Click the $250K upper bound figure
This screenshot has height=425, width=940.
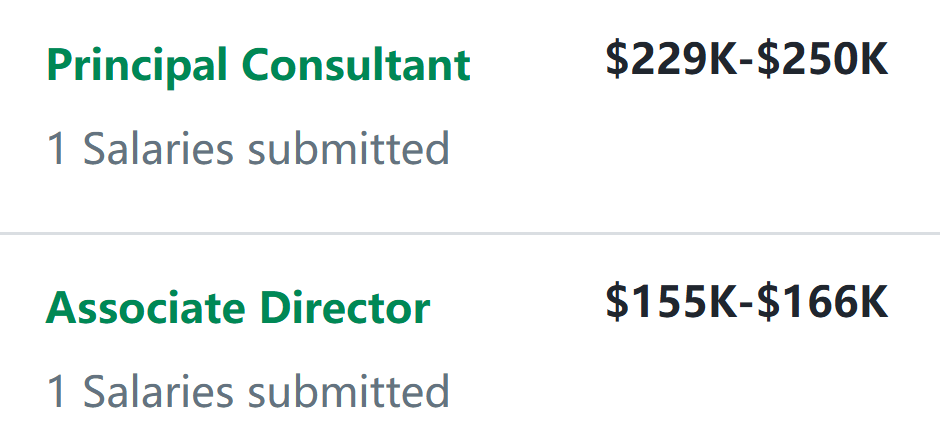click(x=822, y=60)
